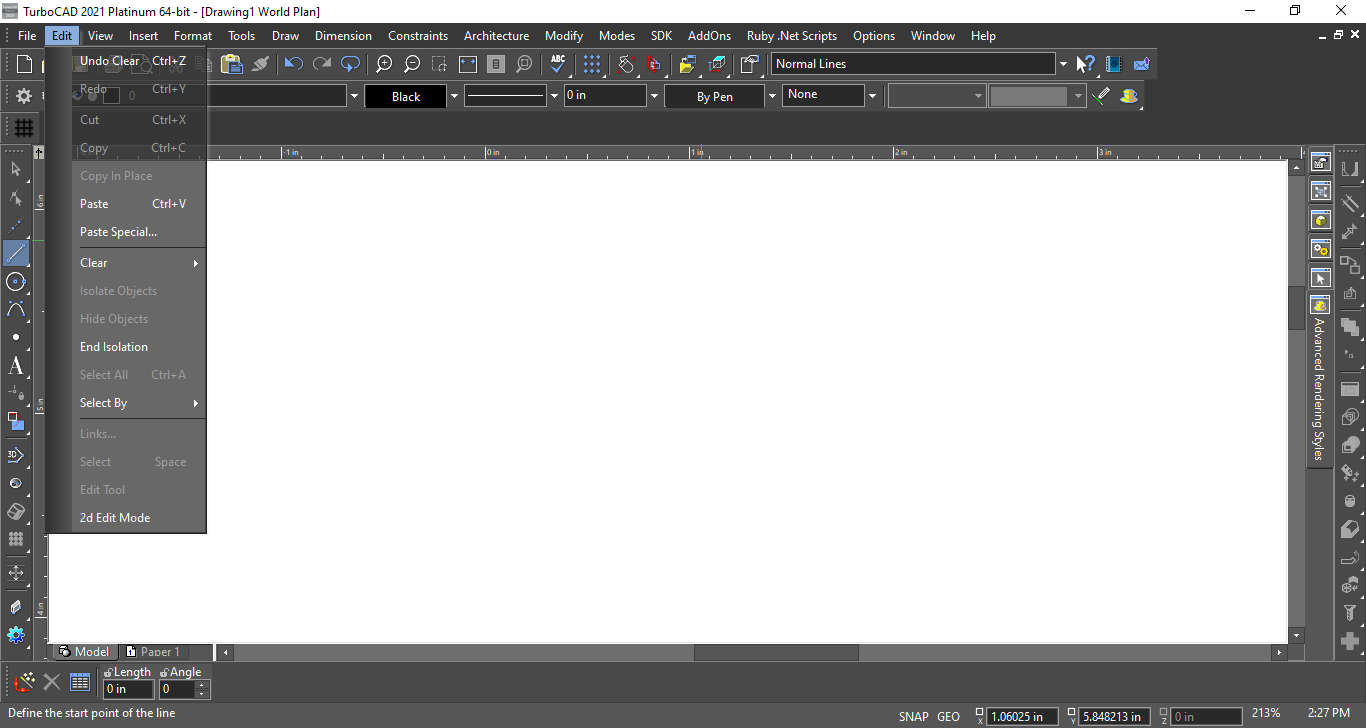Open the Normal Lines style dropdown
The height and width of the screenshot is (728, 1366).
1063,64
